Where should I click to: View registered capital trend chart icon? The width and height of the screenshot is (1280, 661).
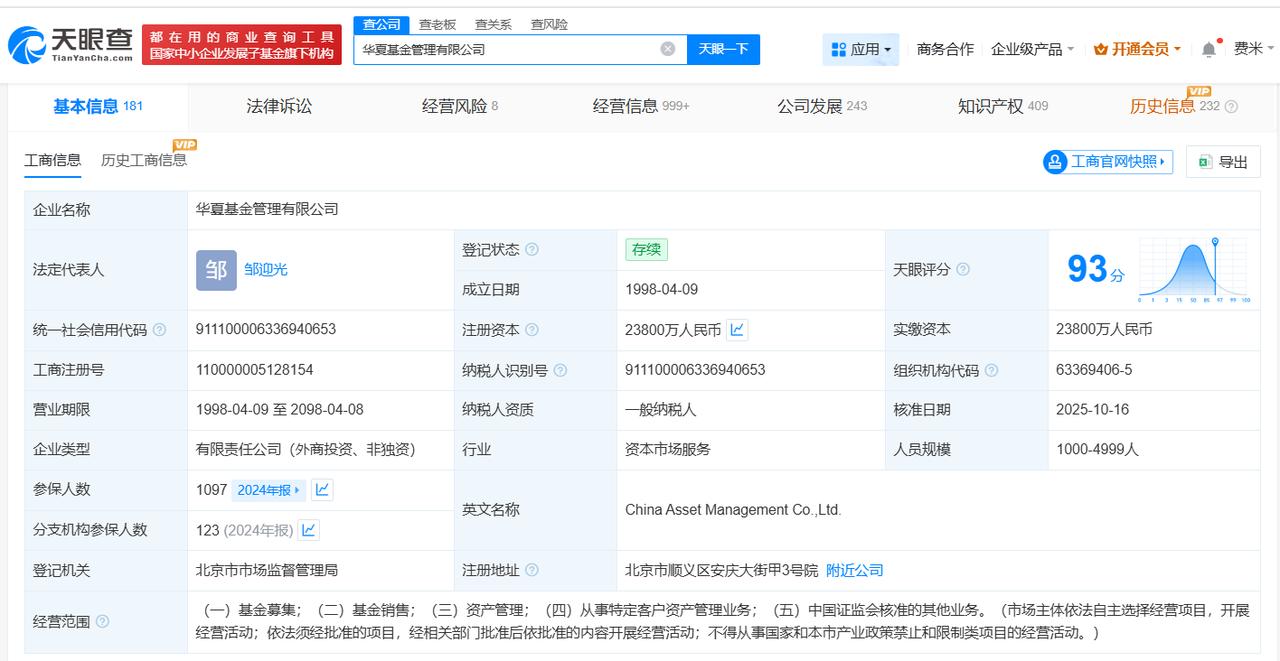[x=737, y=329]
